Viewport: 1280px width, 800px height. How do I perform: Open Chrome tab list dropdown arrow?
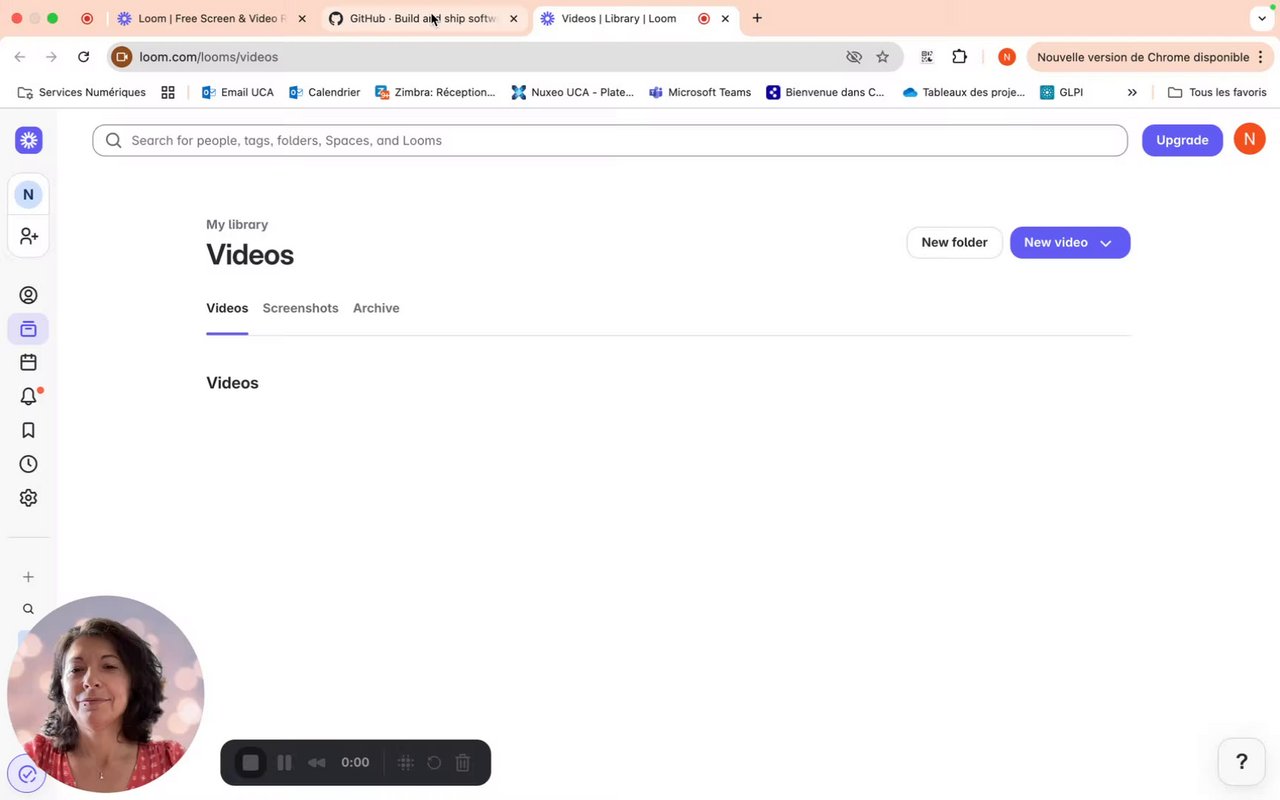point(1261,18)
